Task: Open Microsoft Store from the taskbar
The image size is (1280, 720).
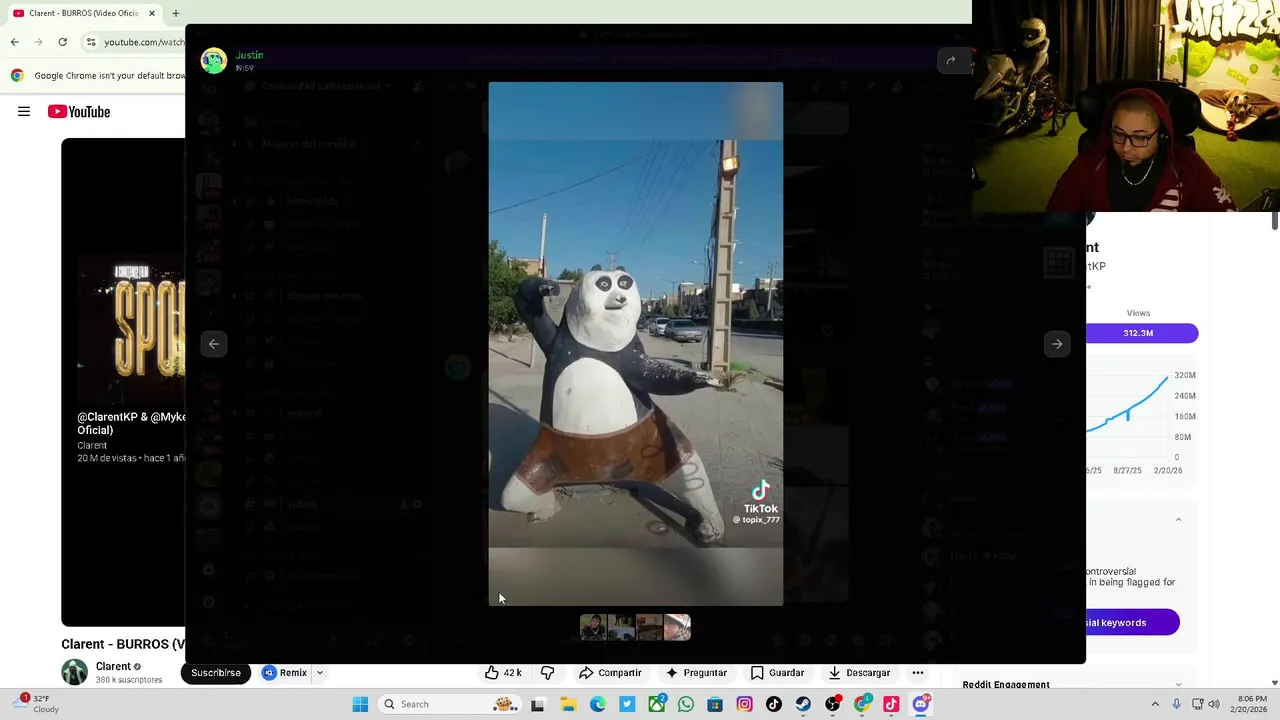Action: (x=715, y=704)
